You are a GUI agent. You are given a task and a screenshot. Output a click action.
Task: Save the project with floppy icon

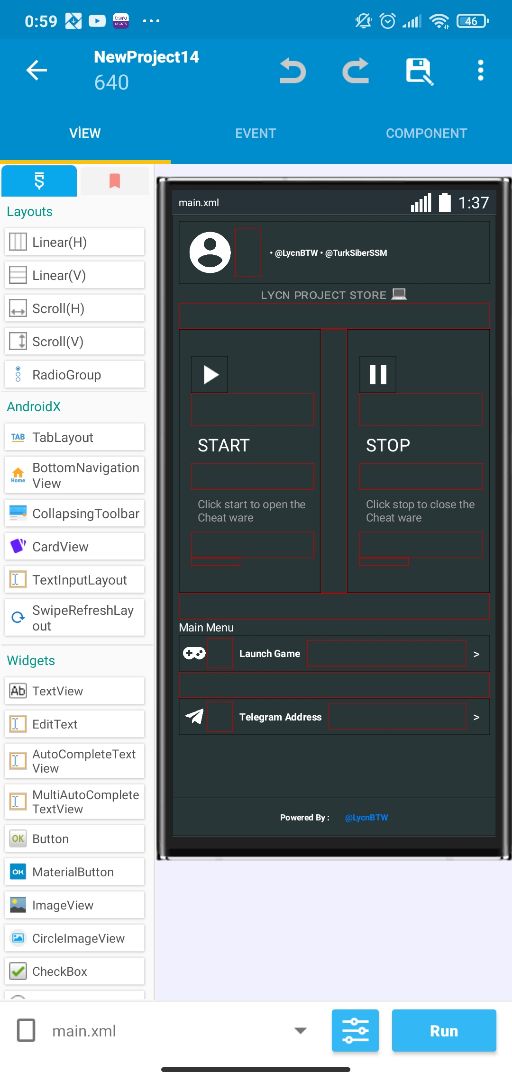click(x=418, y=70)
